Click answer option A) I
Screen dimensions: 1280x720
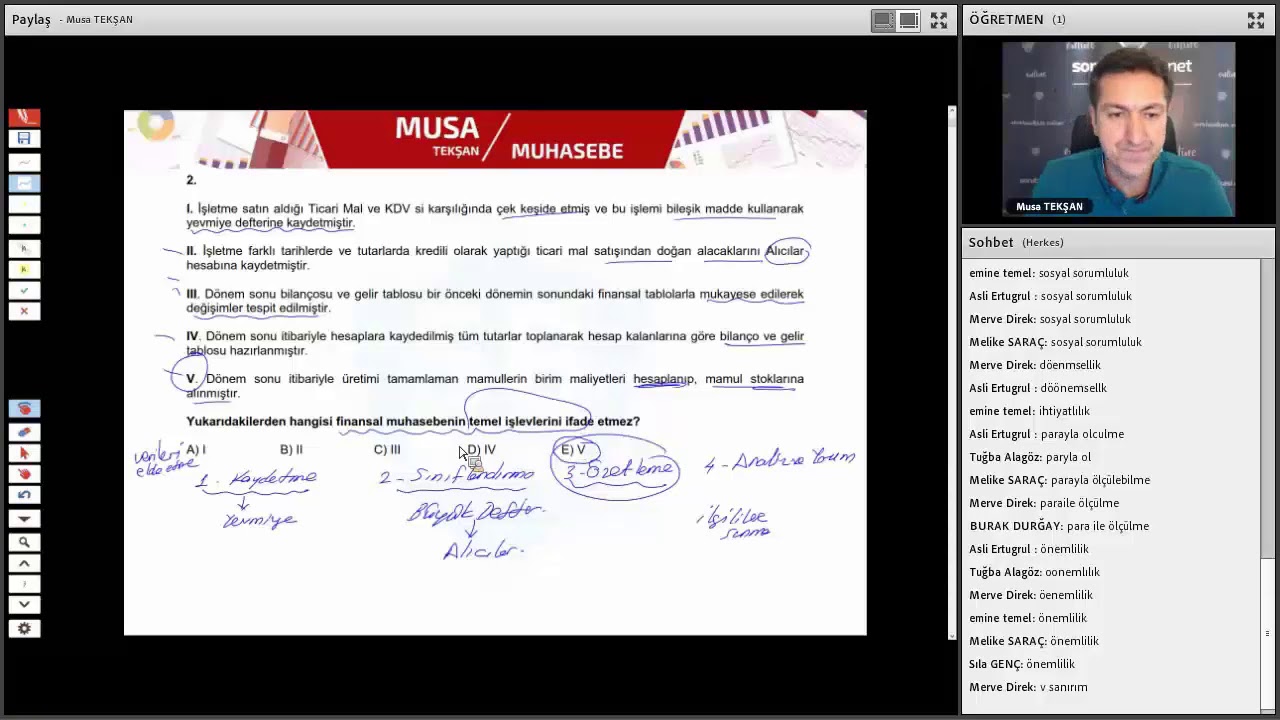(x=196, y=450)
